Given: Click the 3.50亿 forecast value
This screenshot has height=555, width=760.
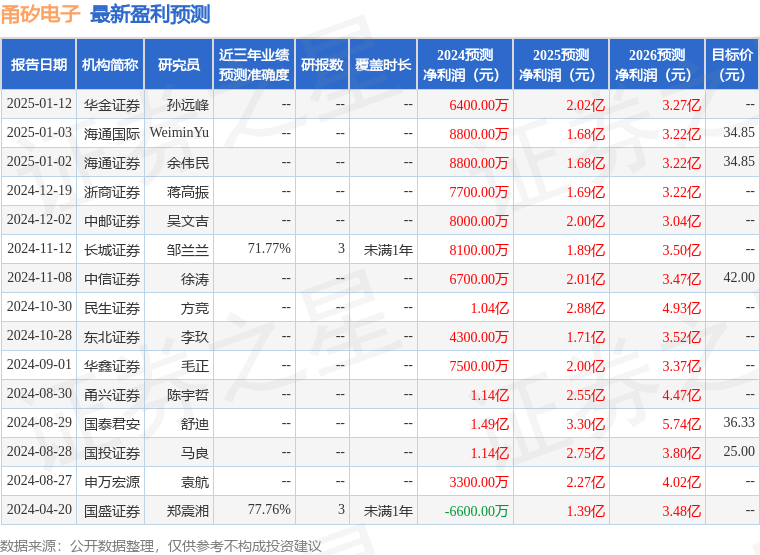Looking at the screenshot, I should pos(681,250).
